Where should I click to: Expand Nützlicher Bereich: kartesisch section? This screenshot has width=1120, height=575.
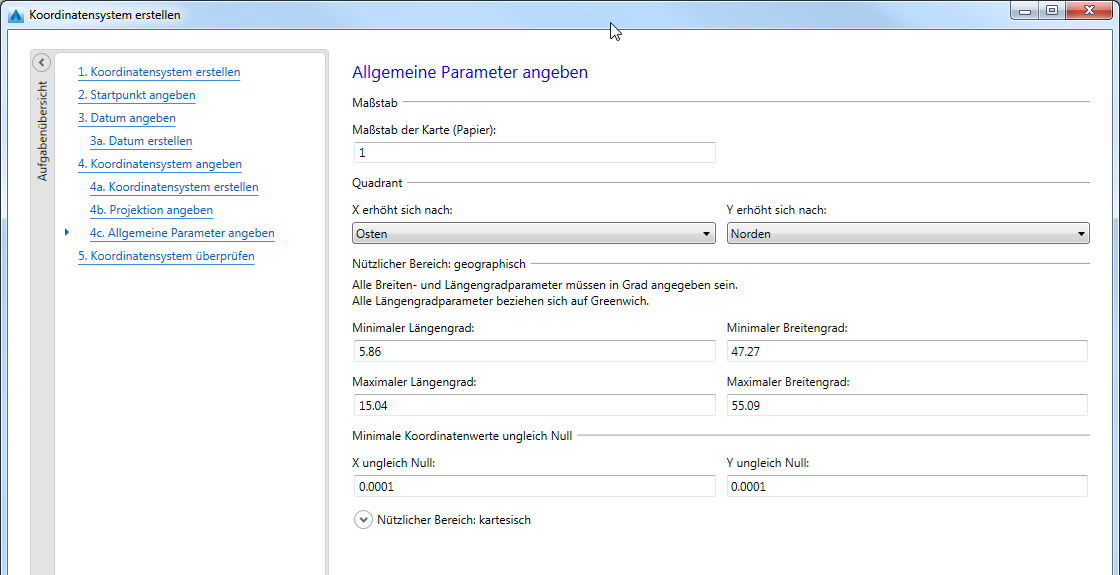363,520
